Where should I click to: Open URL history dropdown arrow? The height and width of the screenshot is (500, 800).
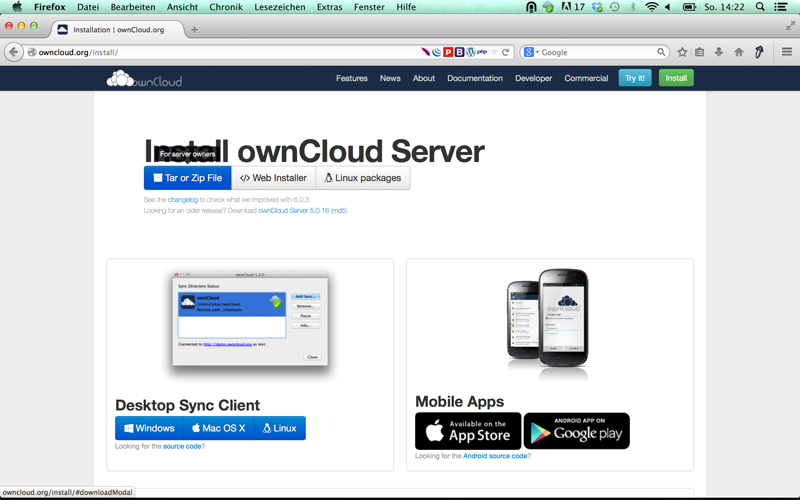494,52
